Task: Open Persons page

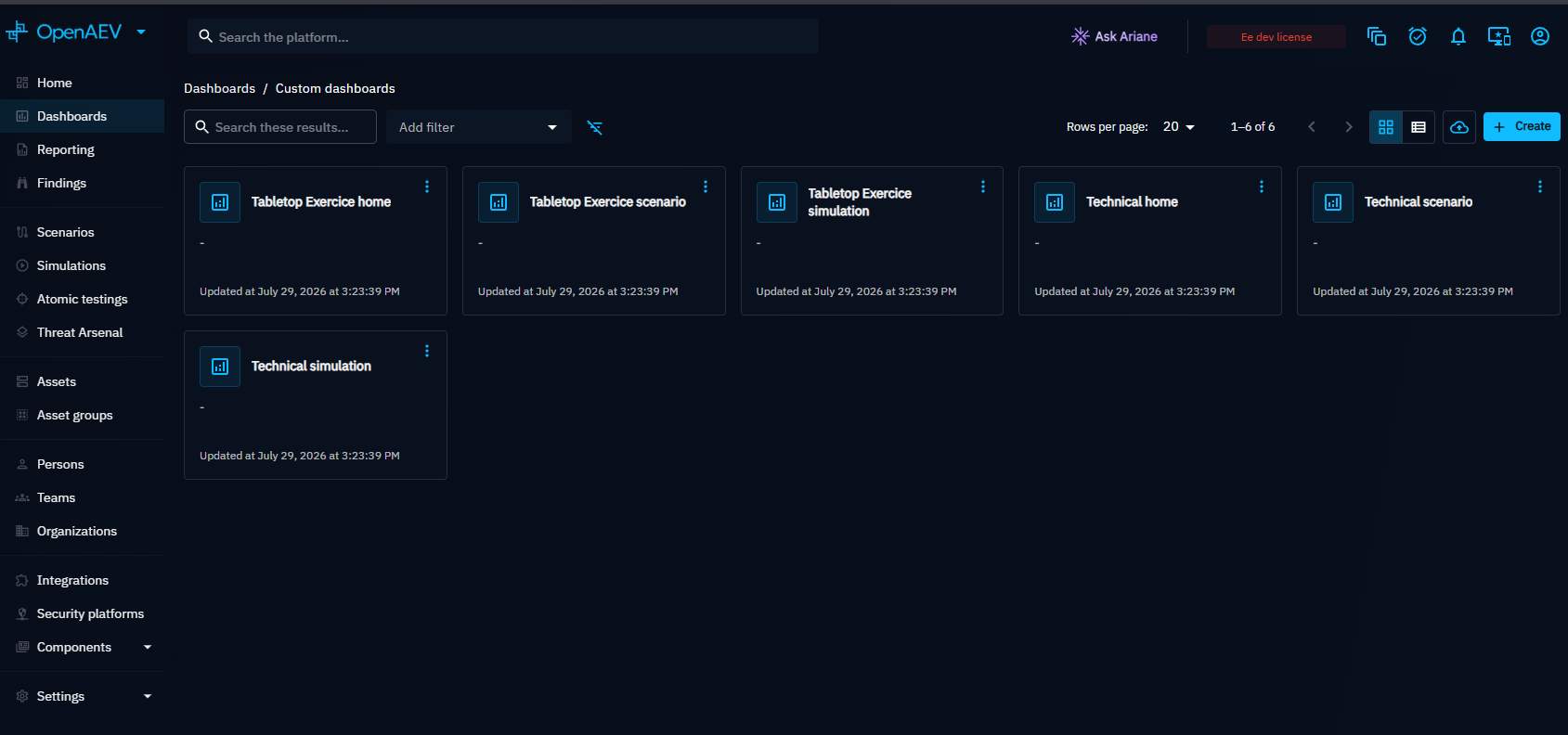Action: coord(82,464)
